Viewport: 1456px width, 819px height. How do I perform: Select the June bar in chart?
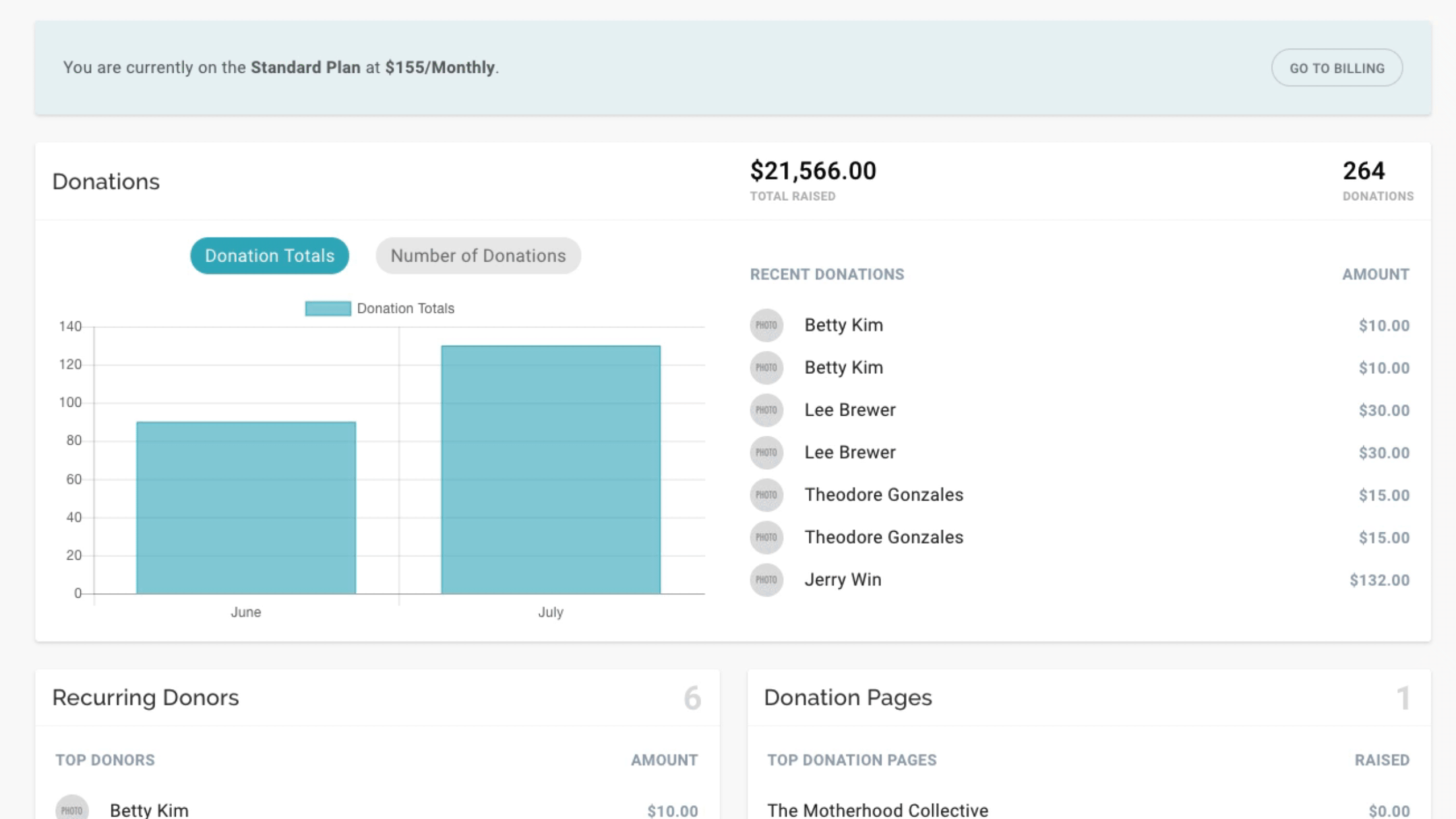pos(246,508)
